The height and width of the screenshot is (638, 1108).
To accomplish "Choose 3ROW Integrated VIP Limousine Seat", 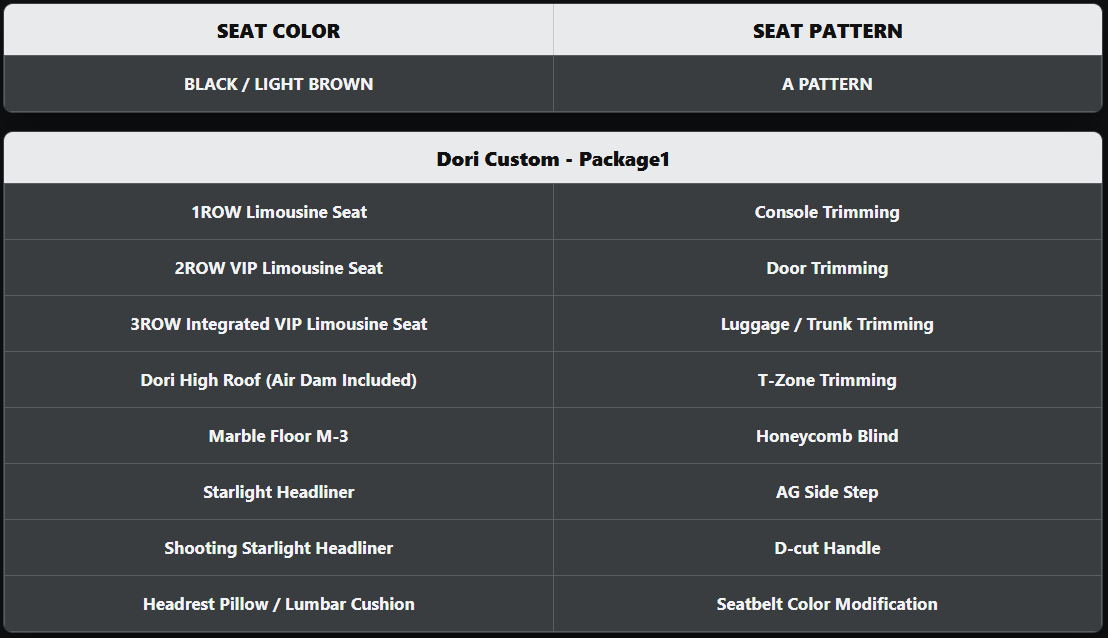I will [278, 324].
